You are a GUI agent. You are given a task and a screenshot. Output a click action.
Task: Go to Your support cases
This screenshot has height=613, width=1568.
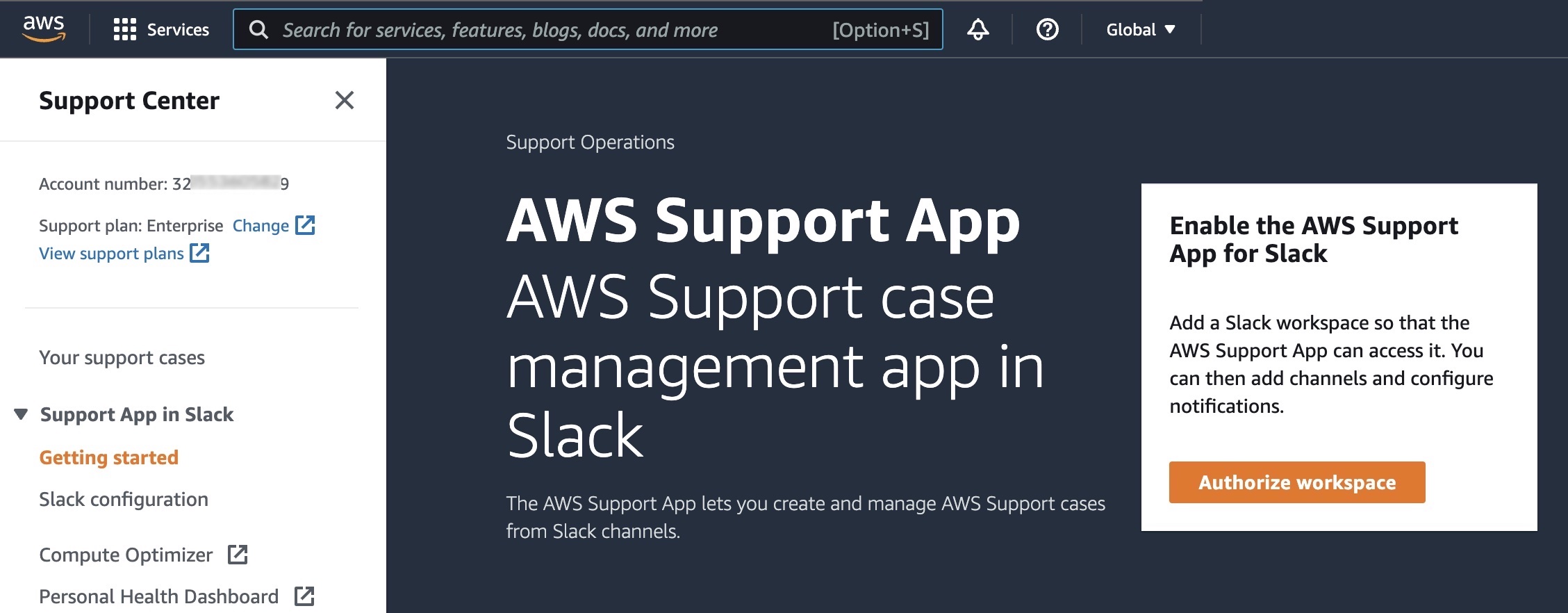pyautogui.click(x=122, y=357)
